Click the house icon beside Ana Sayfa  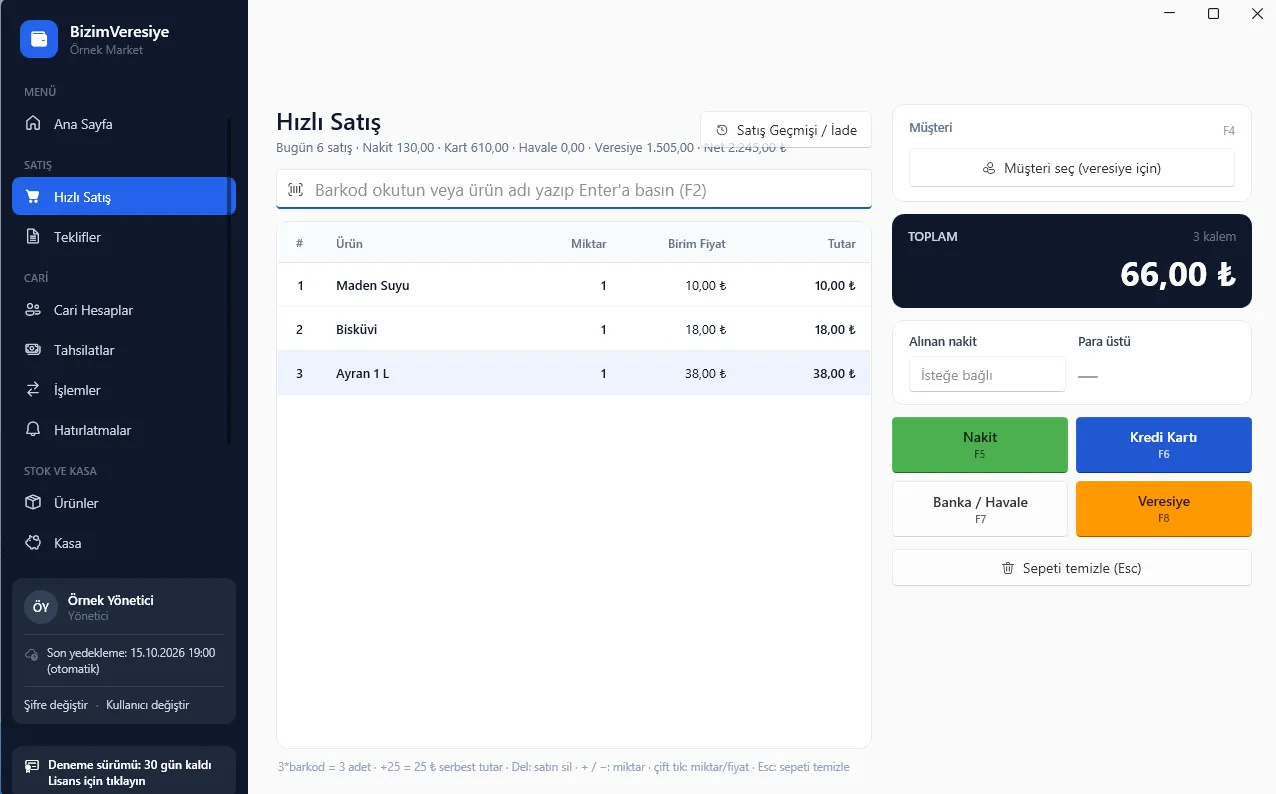(x=33, y=124)
